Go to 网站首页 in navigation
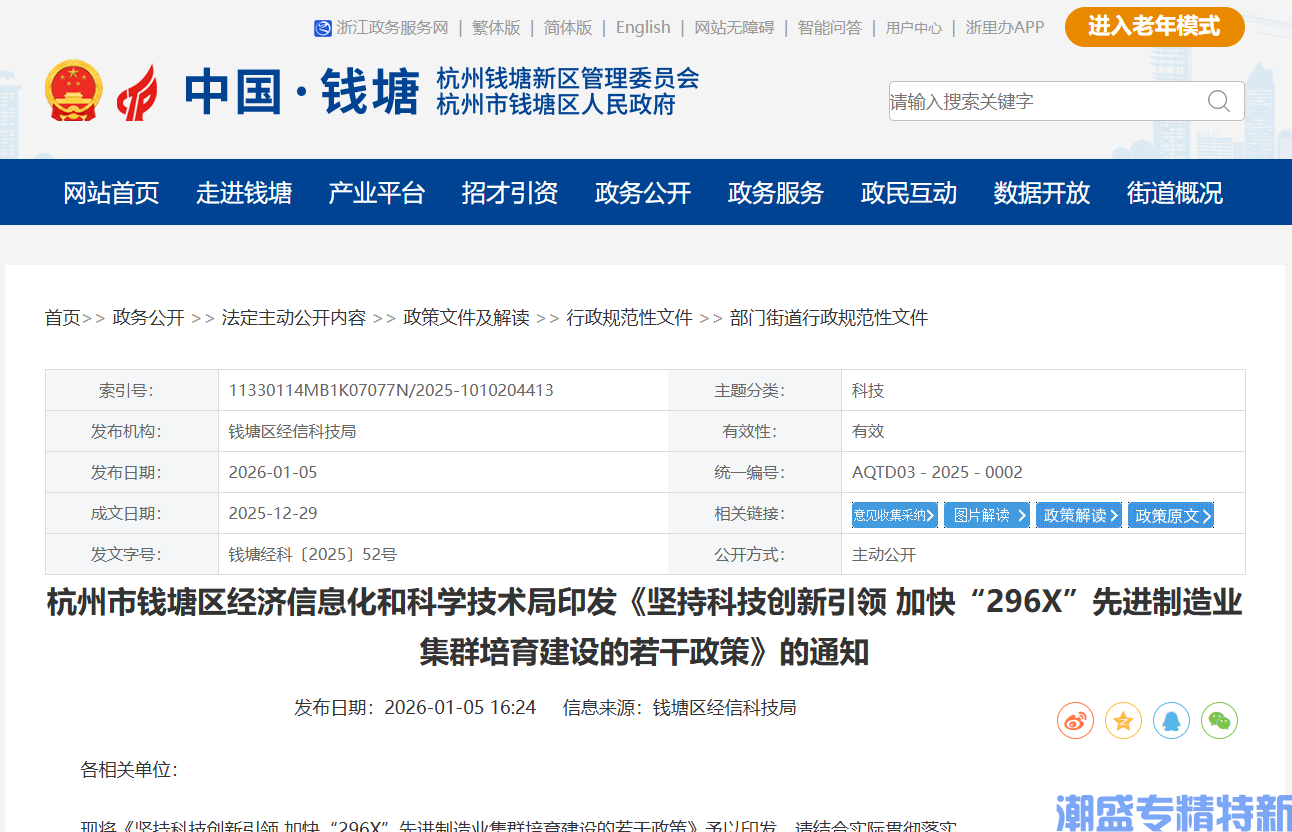The width and height of the screenshot is (1292, 832). pos(111,193)
